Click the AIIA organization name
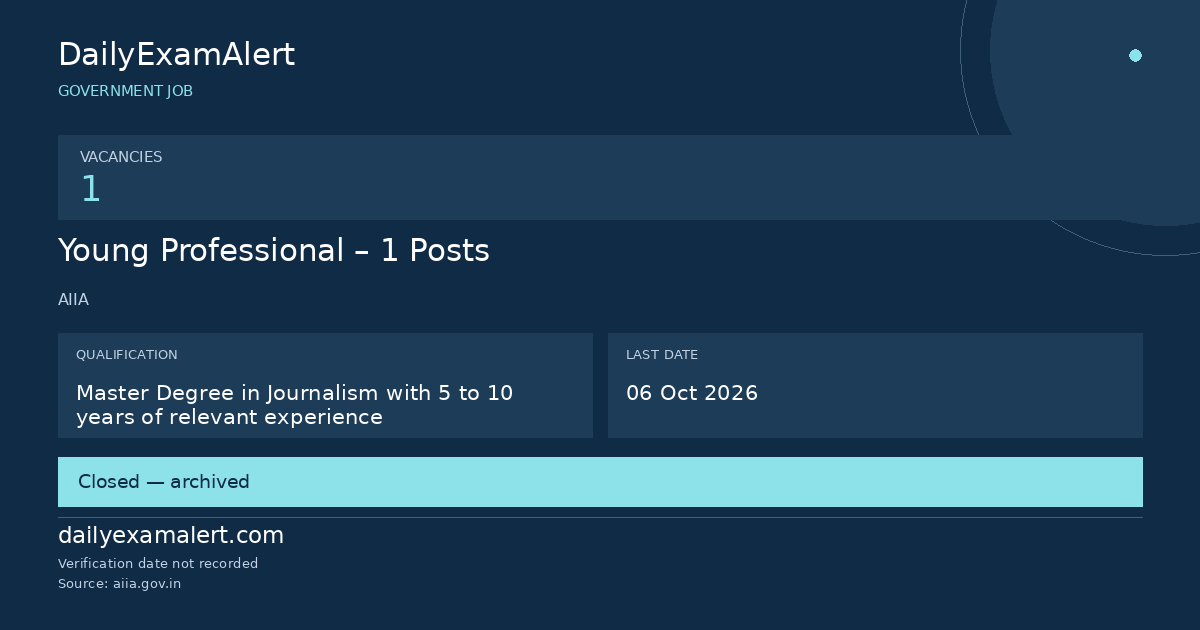Image resolution: width=1200 pixels, height=630 pixels. [73, 300]
